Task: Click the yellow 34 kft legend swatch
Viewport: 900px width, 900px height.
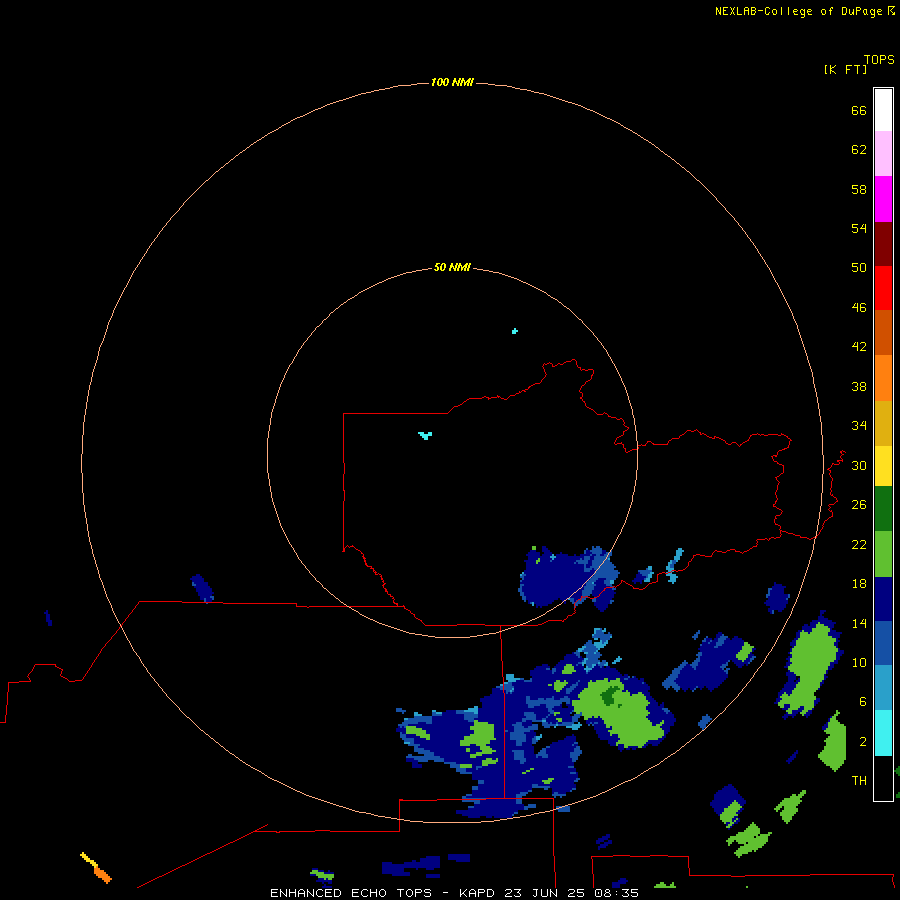Action: (x=883, y=466)
